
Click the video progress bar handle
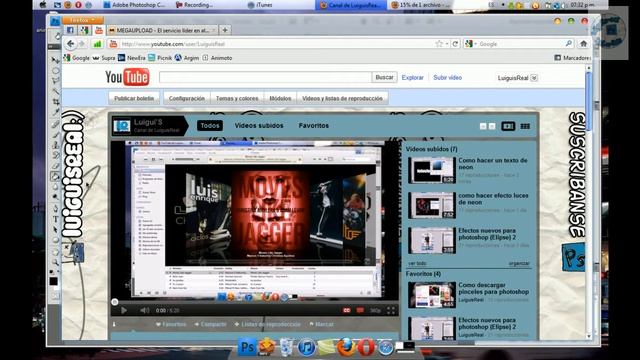(x=115, y=302)
